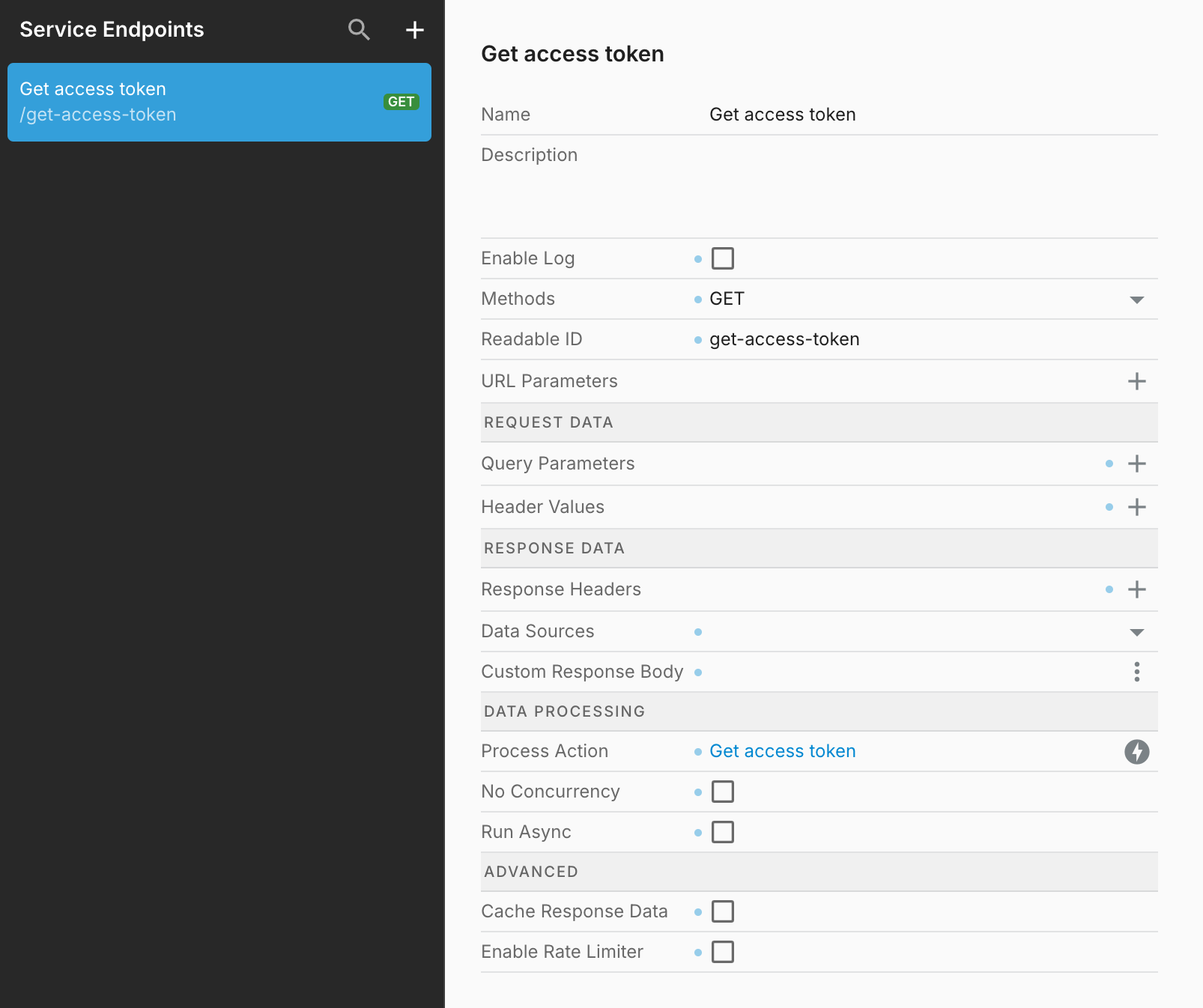The height and width of the screenshot is (1008, 1203).
Task: Open the Data Sources dropdown
Action: 1136,632
